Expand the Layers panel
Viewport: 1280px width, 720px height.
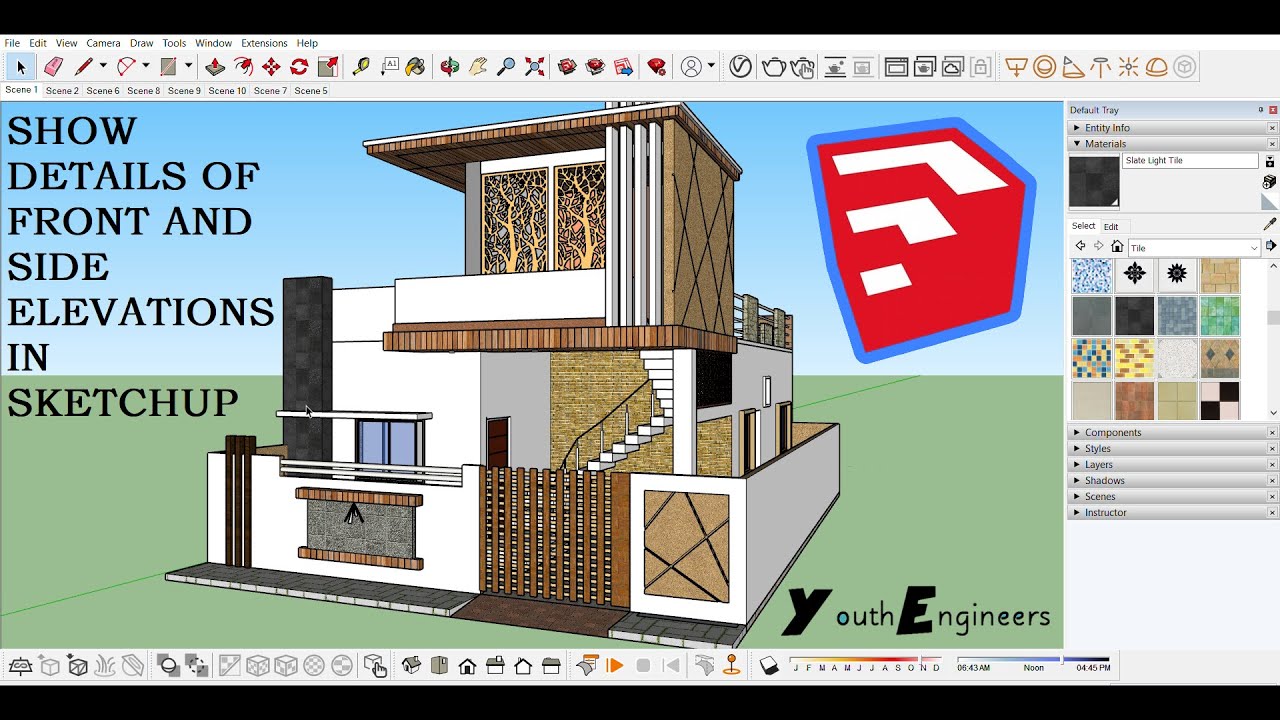tap(1172, 464)
